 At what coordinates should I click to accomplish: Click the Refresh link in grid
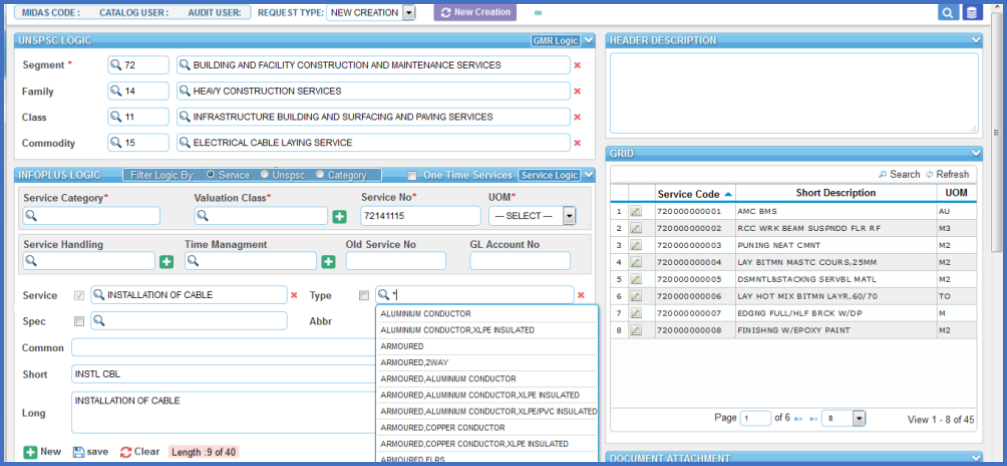946,174
